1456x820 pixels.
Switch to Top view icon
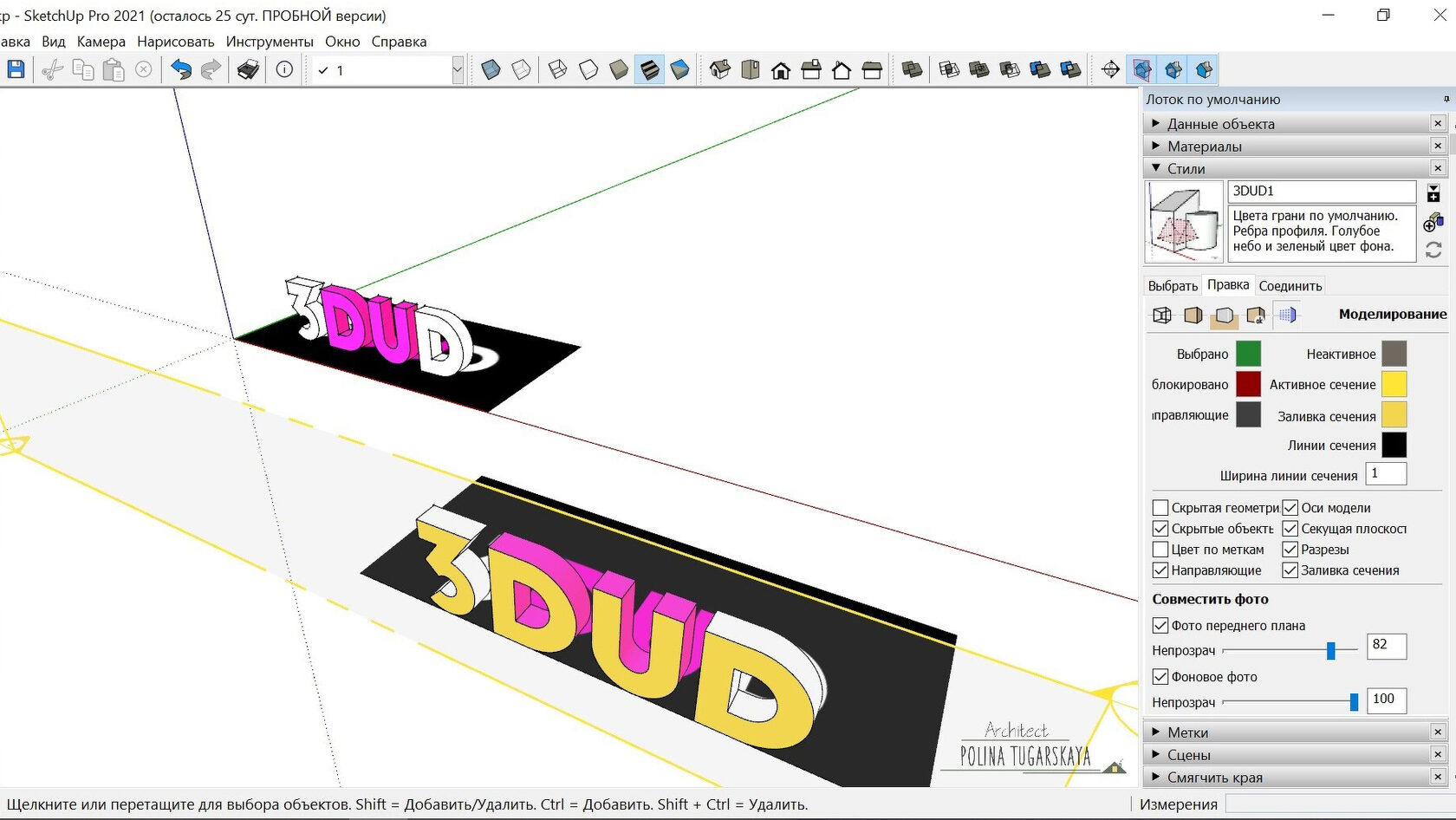[751, 69]
